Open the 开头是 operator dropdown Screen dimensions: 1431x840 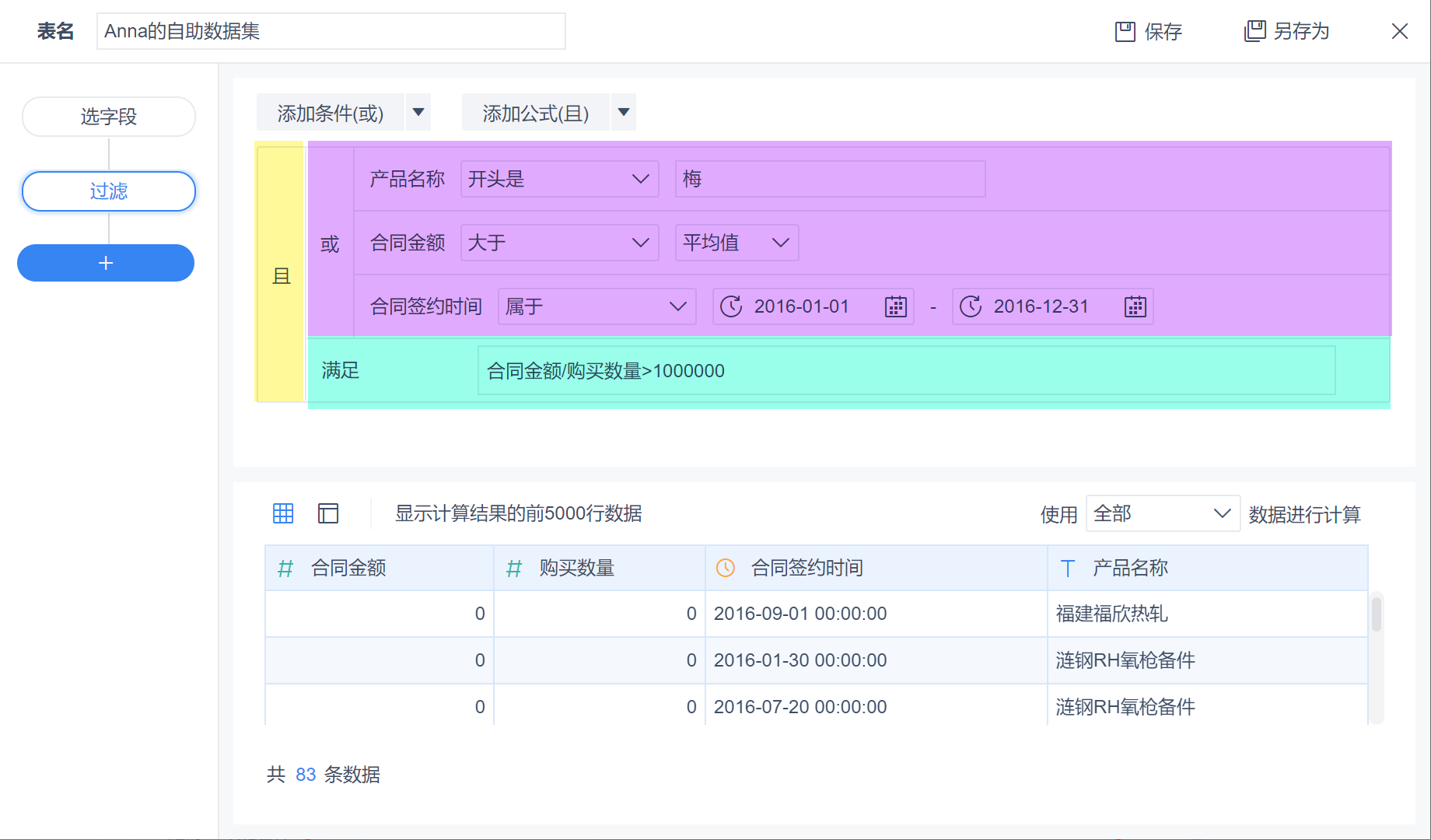[x=560, y=179]
